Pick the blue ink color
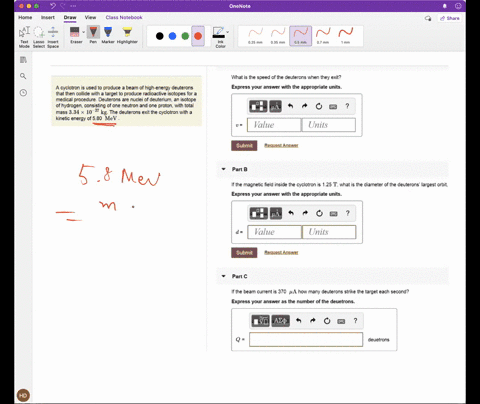 (x=172, y=36)
